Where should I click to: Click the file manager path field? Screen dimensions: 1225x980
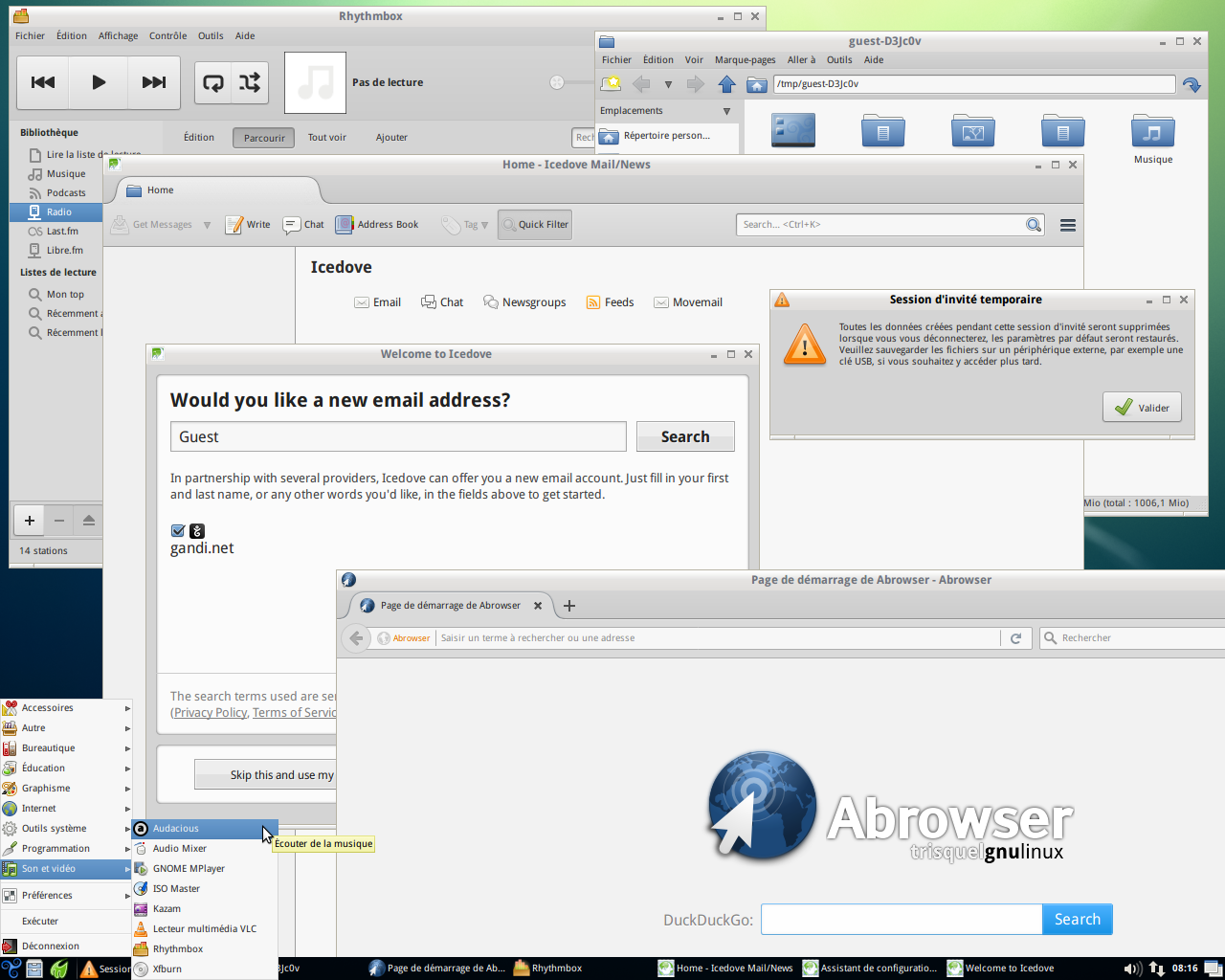[x=973, y=84]
